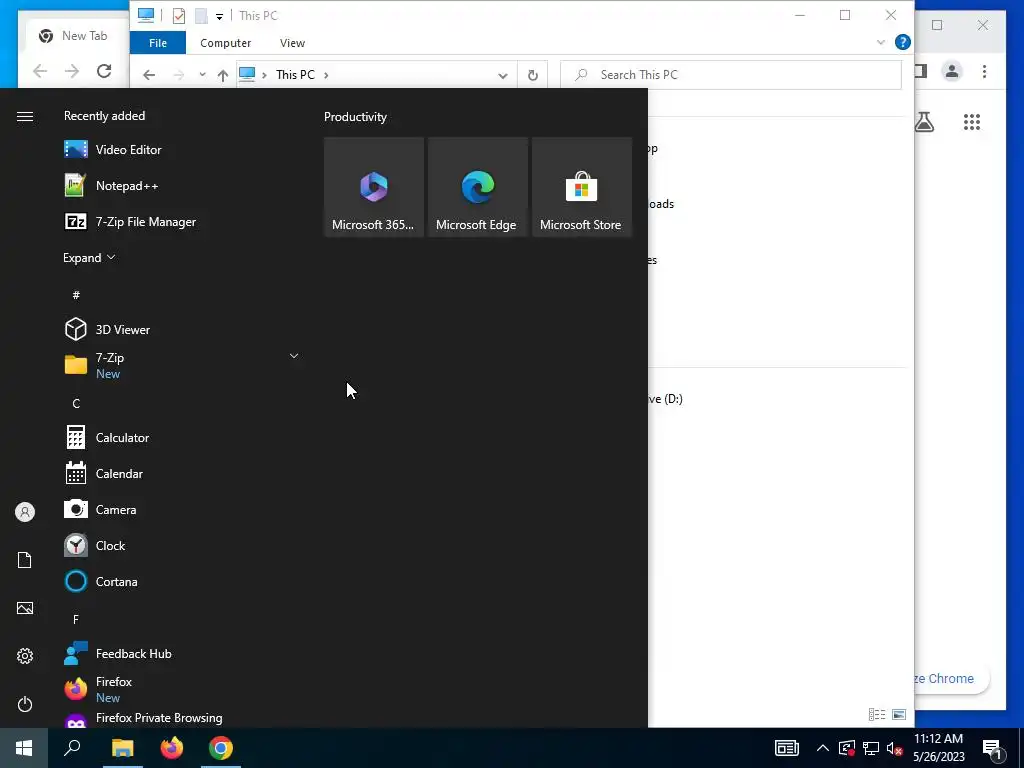Screen dimensions: 1024x768
Task: Open Quick Access Toolbar customize dropdown
Action: tap(219, 16)
